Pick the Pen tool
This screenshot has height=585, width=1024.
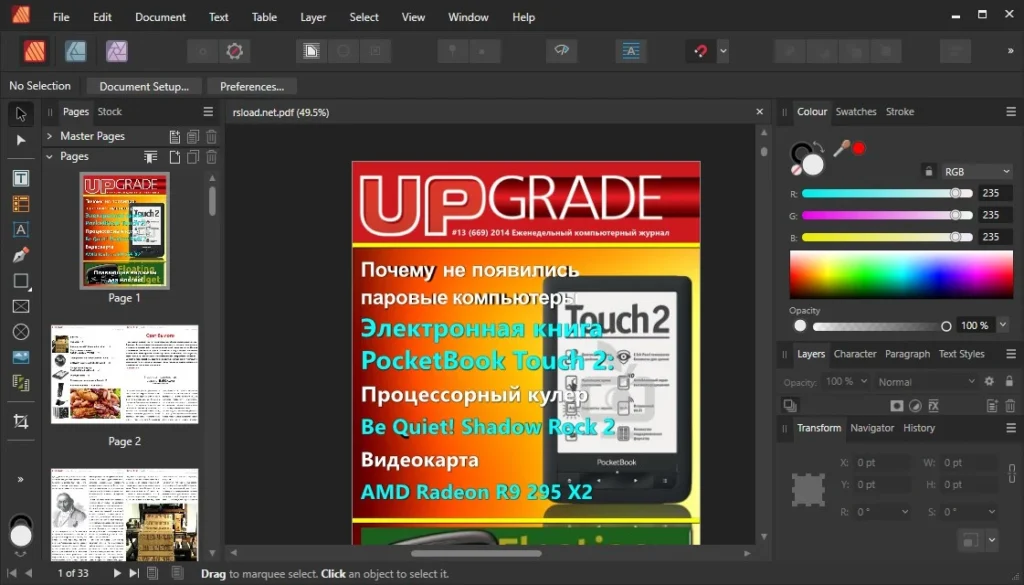pos(21,255)
